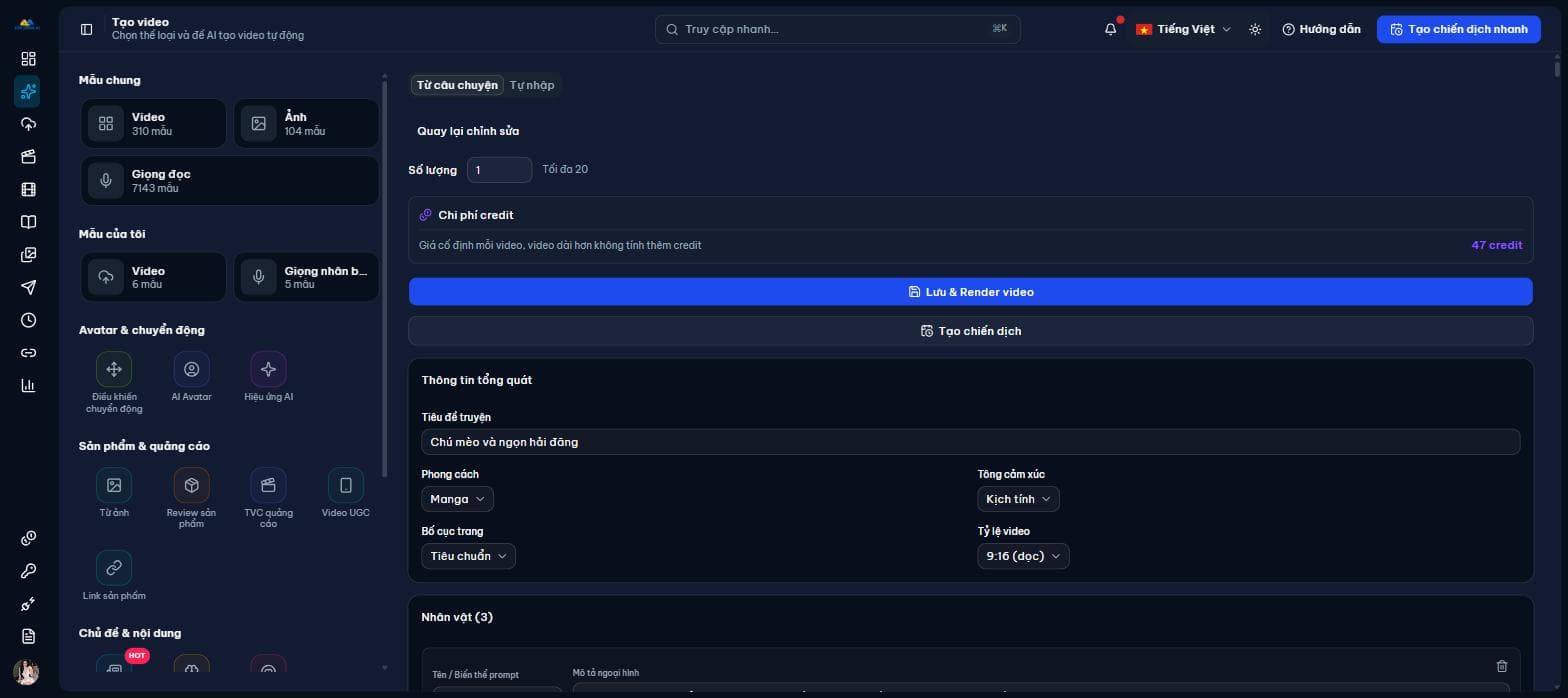Open the Tiếng Việt language dropdown
The width and height of the screenshot is (1568, 698).
click(x=1183, y=29)
